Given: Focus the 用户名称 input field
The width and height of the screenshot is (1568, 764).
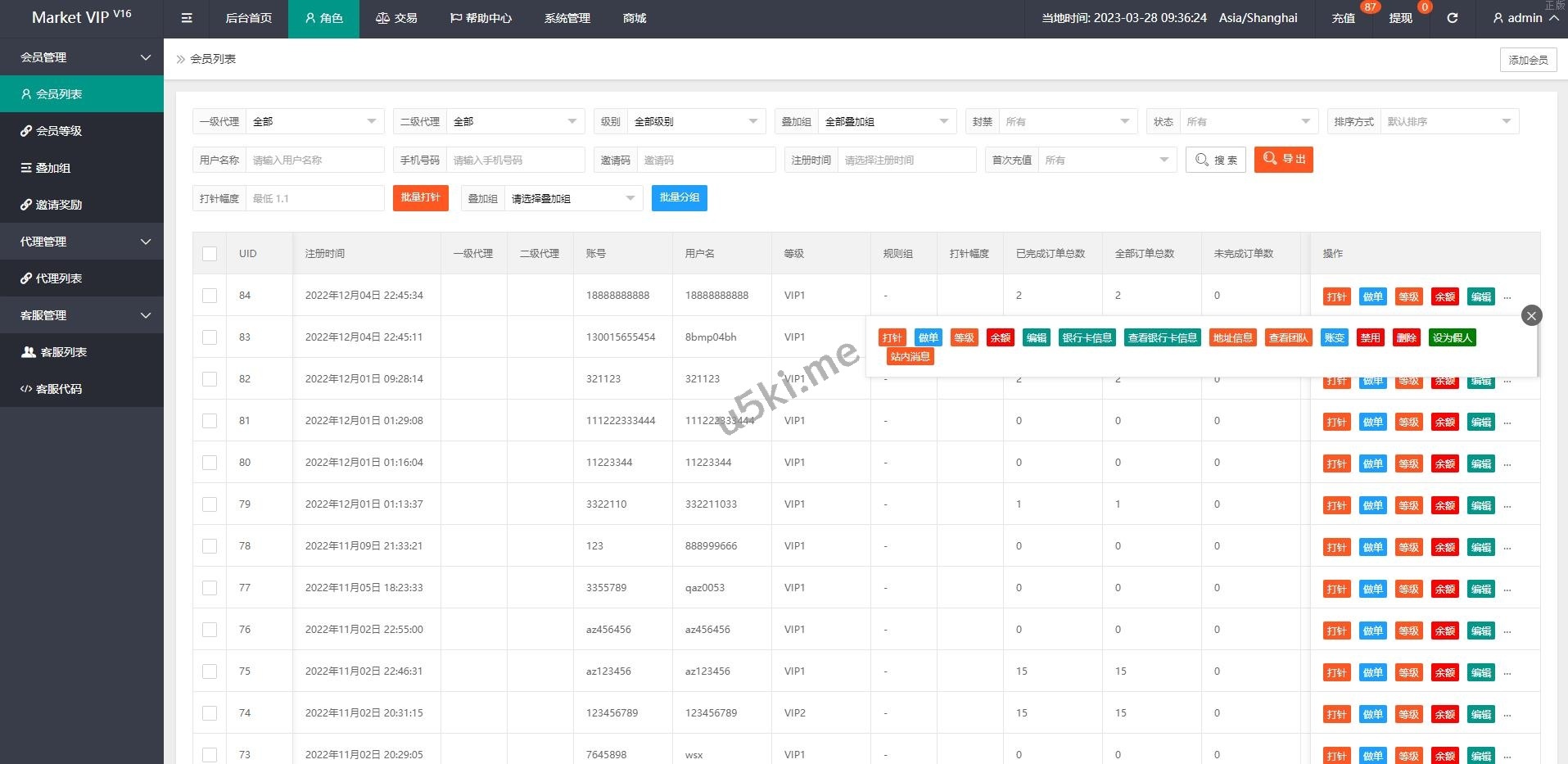Looking at the screenshot, I should click(314, 160).
